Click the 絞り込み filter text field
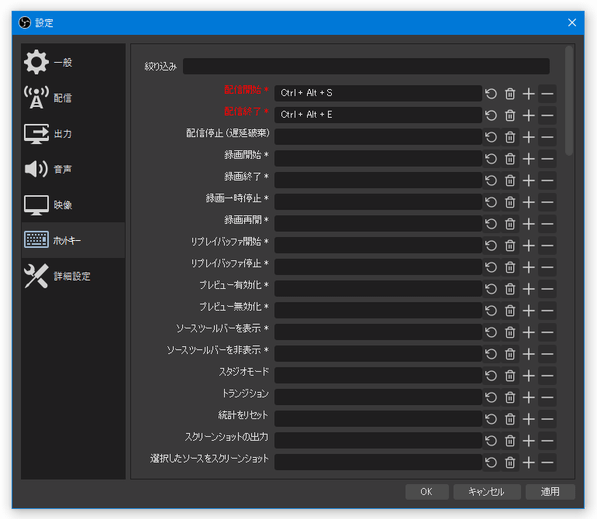Screen dimensions: 597x519 coord(366,66)
